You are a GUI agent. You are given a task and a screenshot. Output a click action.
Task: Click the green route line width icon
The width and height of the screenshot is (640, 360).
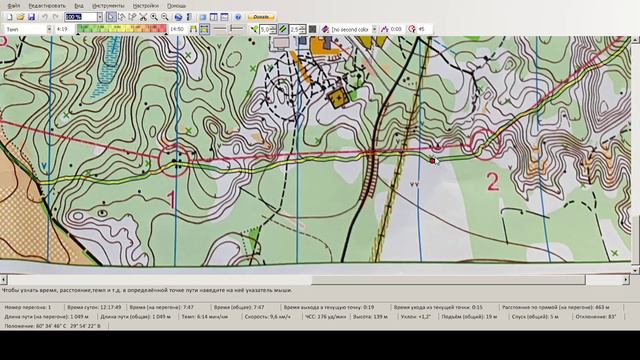254,29
